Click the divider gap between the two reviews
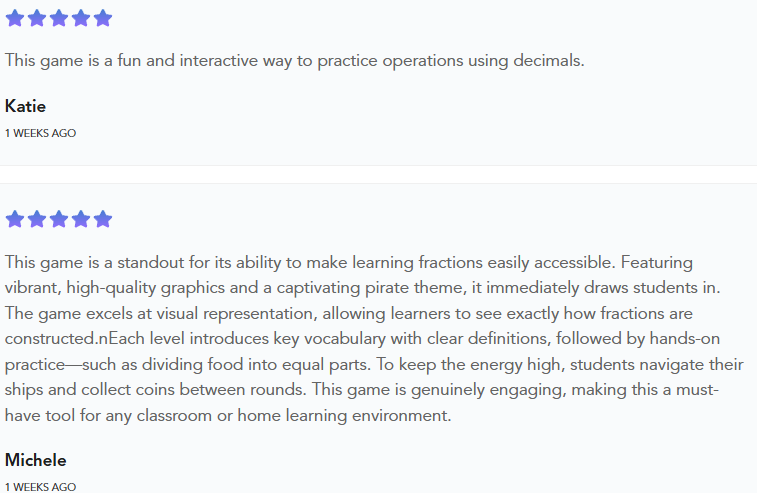This screenshot has width=757, height=493. point(378,174)
